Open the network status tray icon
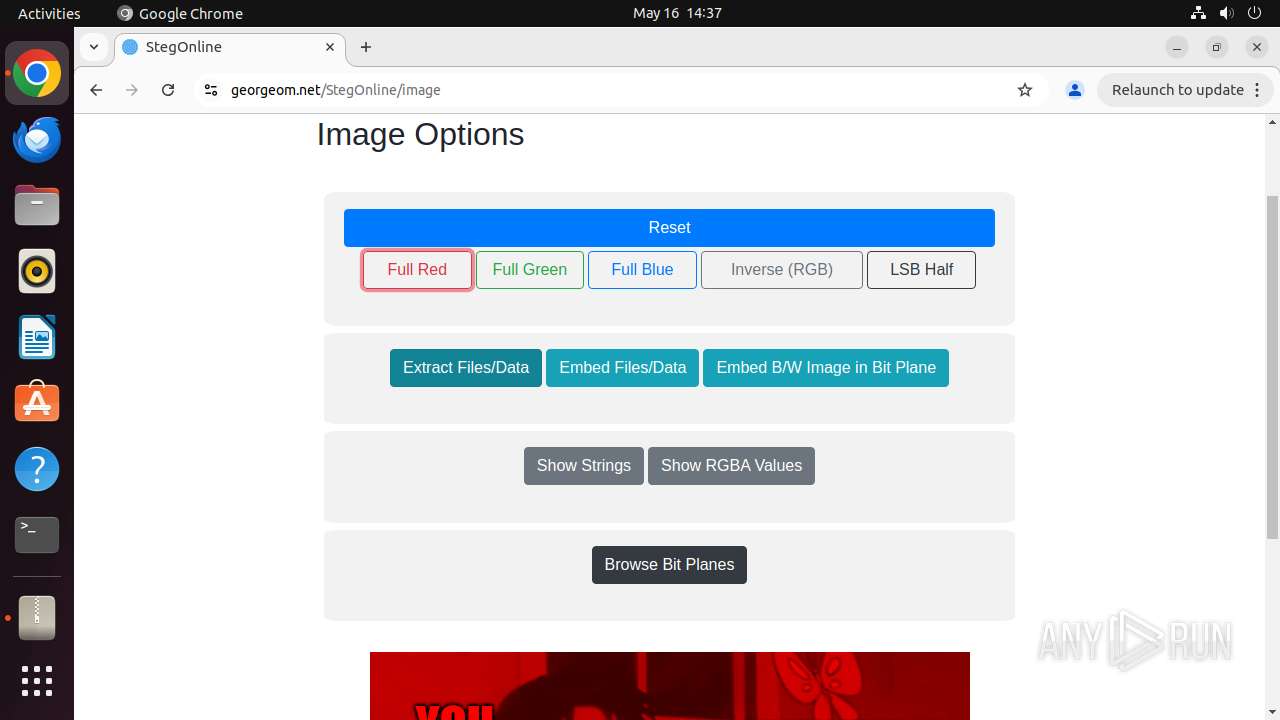 pyautogui.click(x=1198, y=13)
